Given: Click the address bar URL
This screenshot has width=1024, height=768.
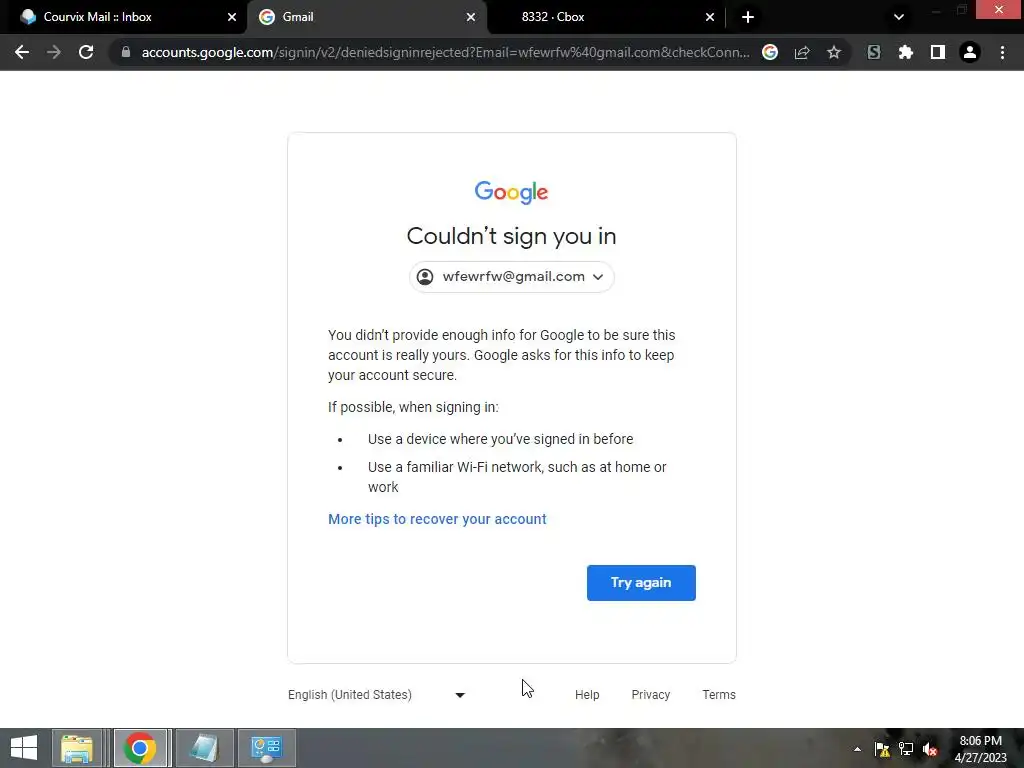Looking at the screenshot, I should [x=445, y=52].
